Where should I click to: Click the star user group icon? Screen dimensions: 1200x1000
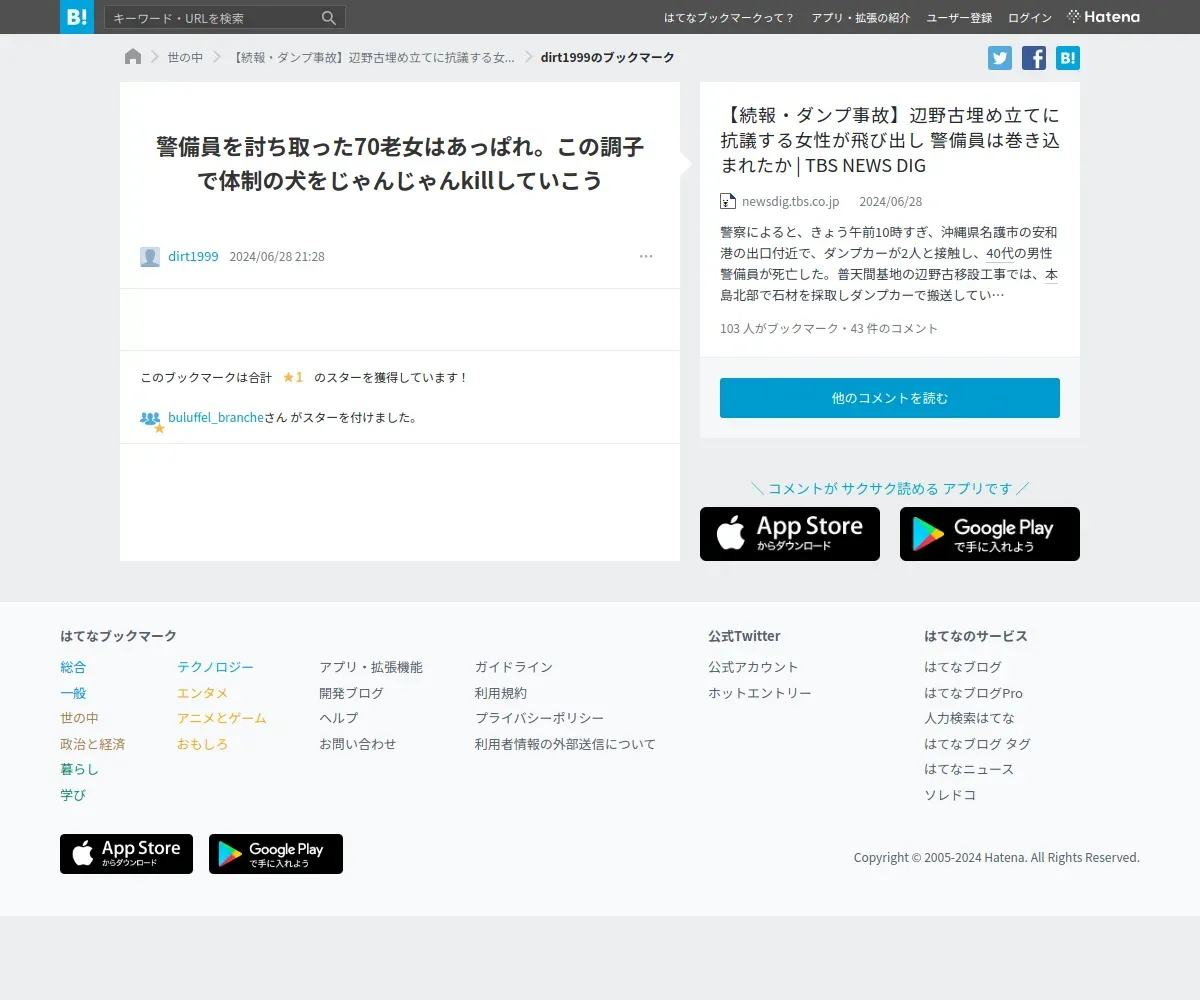coord(151,420)
